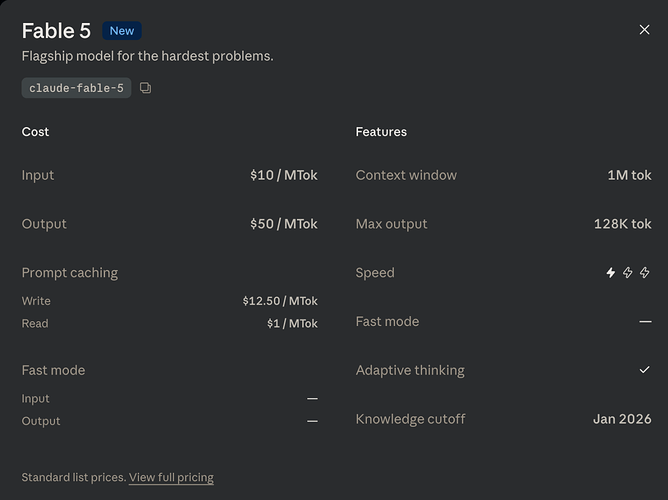Click the Fast mode input cost dash
Screen dimensions: 668x500
click(312, 399)
